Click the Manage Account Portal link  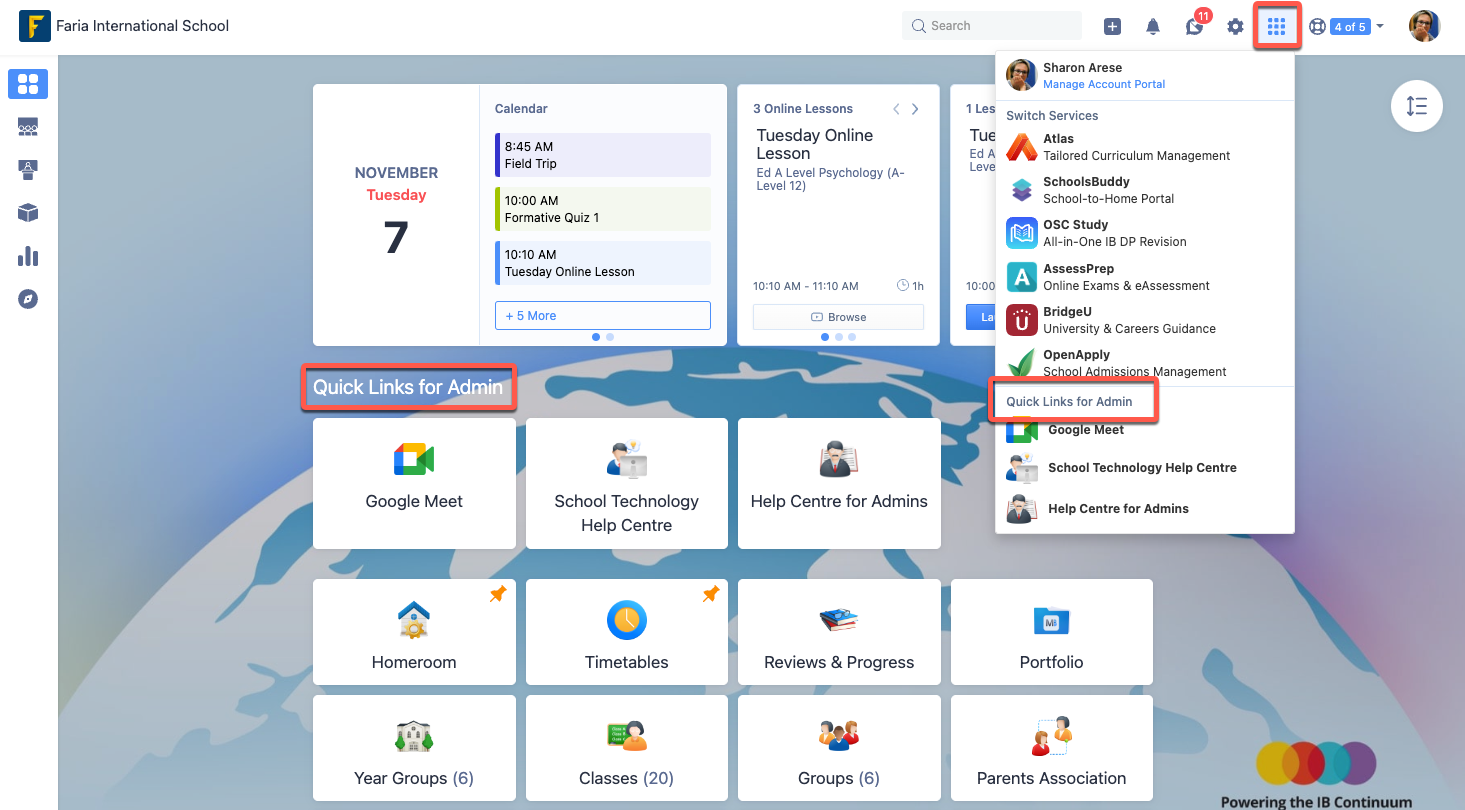coord(1104,84)
